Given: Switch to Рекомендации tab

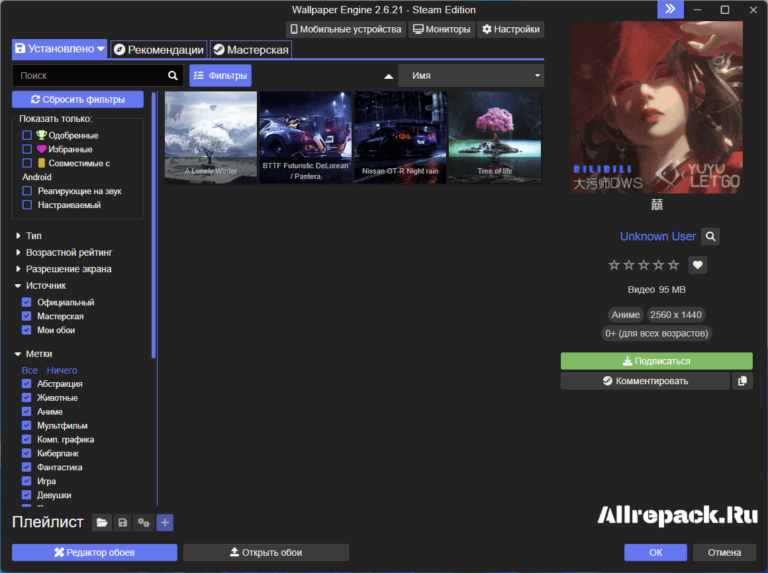Looking at the screenshot, I should click(x=159, y=49).
